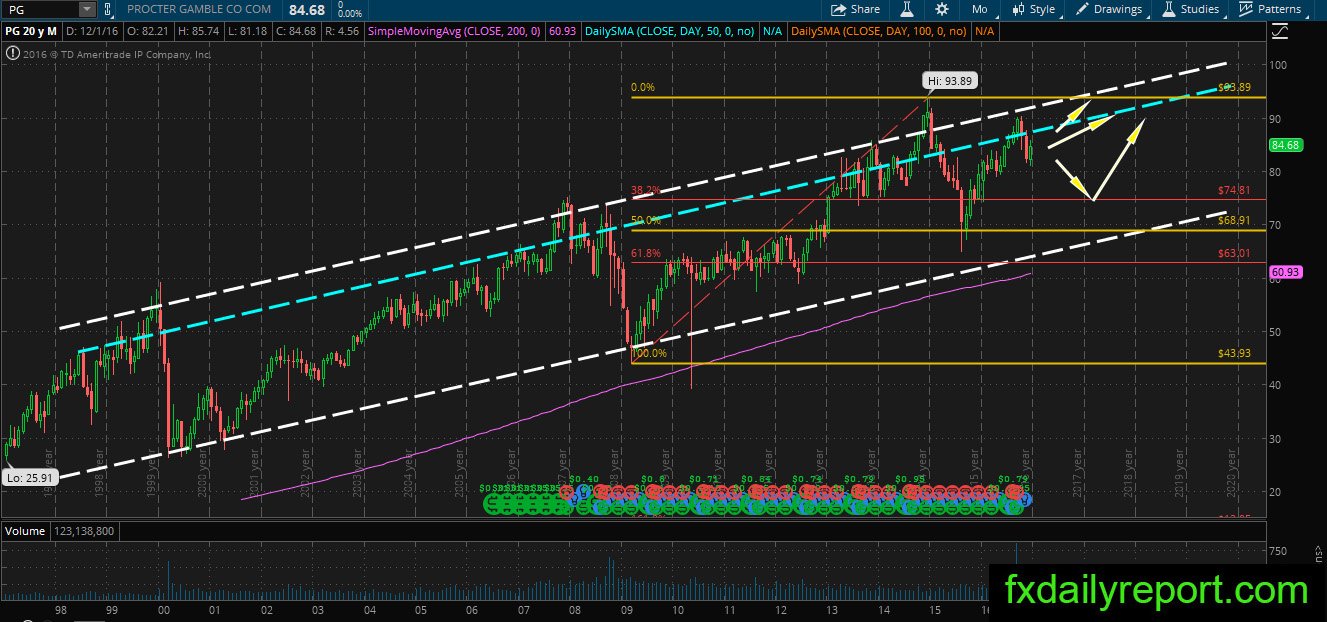Click the Volume panel label
This screenshot has height=622, width=1327.
tap(23, 529)
